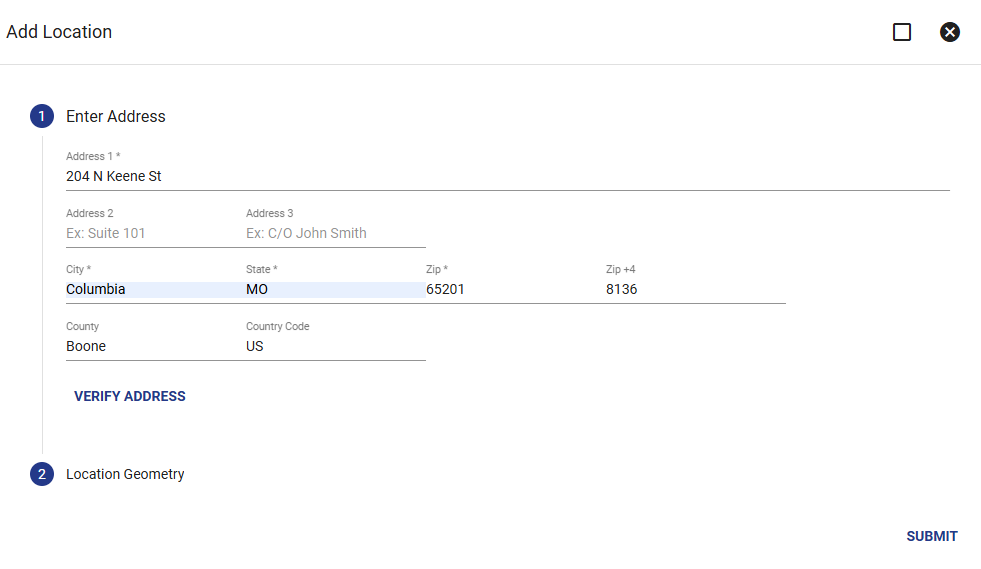Select step 1 circle icon
This screenshot has height=569, width=981.
42,116
